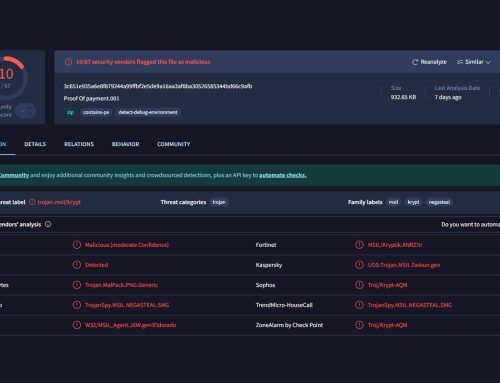
Task: Click the file name Proof Of payment.001
Action: (x=91, y=98)
